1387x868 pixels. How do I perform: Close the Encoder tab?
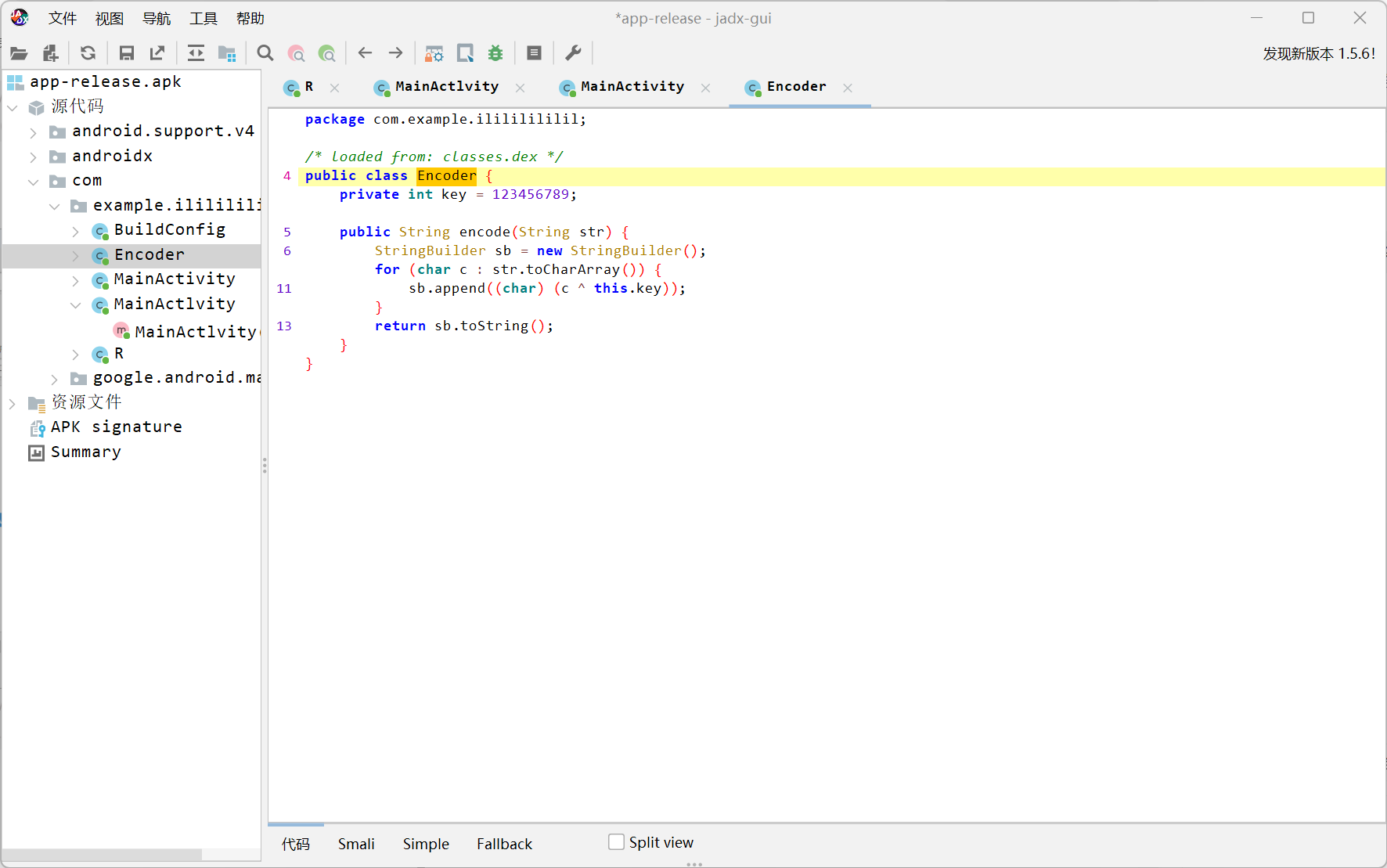point(848,88)
